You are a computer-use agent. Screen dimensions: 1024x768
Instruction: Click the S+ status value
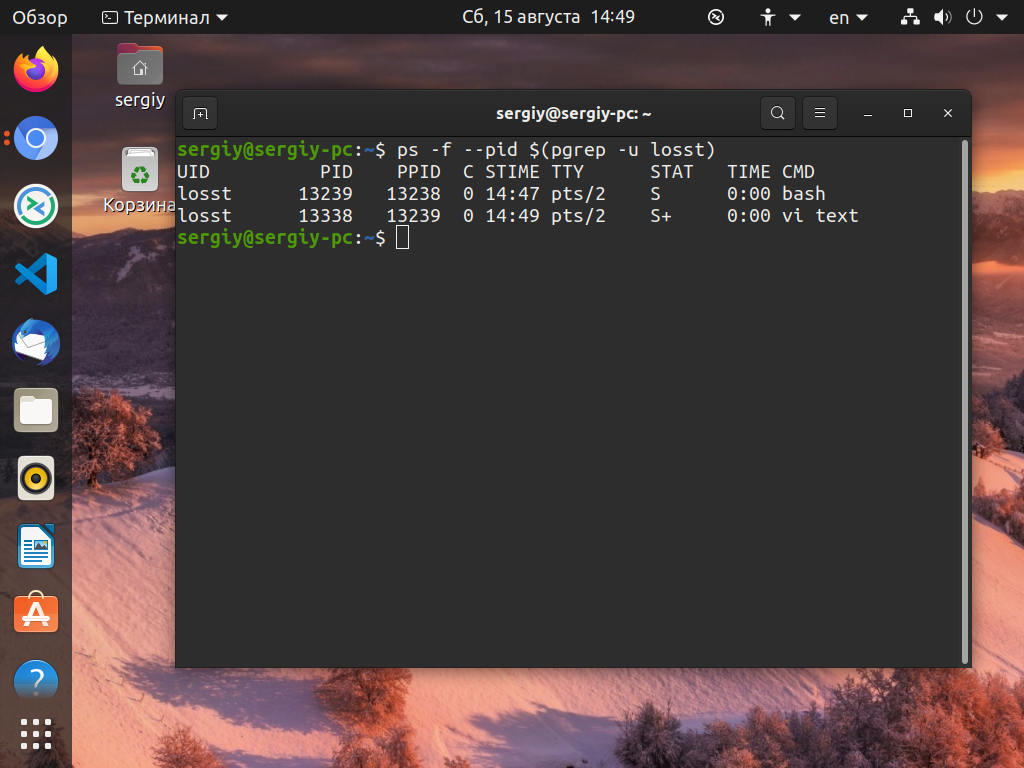pos(660,216)
